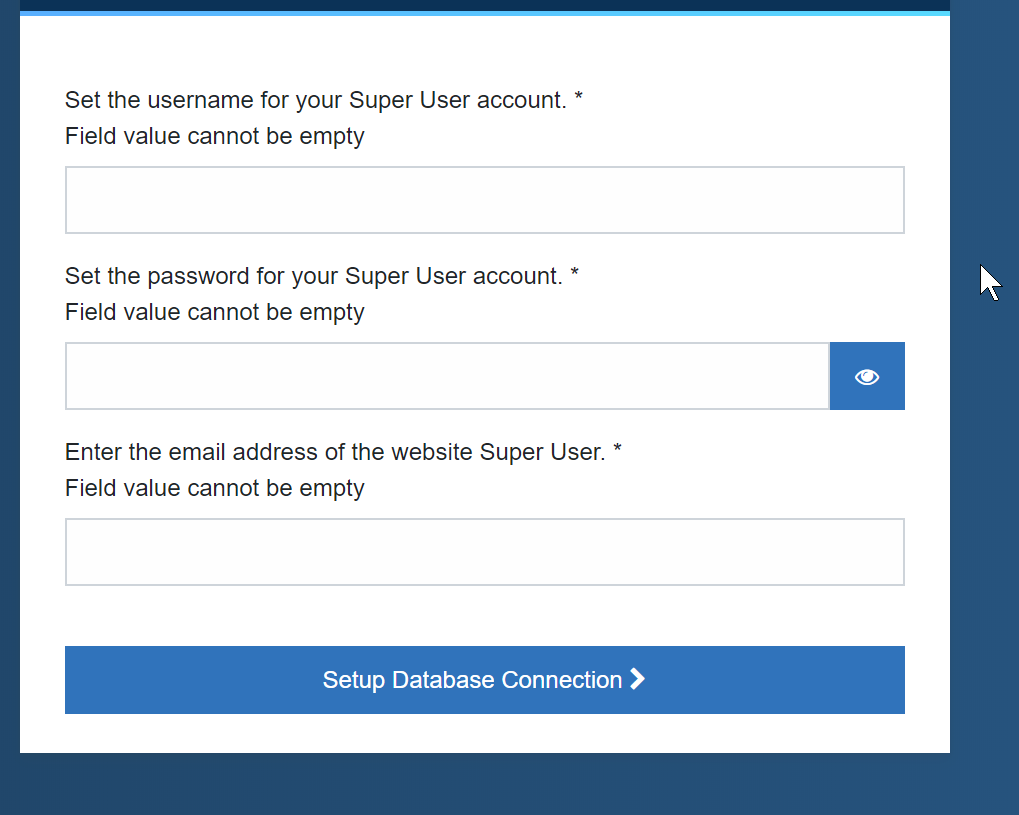Screen dimensions: 1019x815
Task: Focus the Super User password input field
Action: (x=447, y=376)
